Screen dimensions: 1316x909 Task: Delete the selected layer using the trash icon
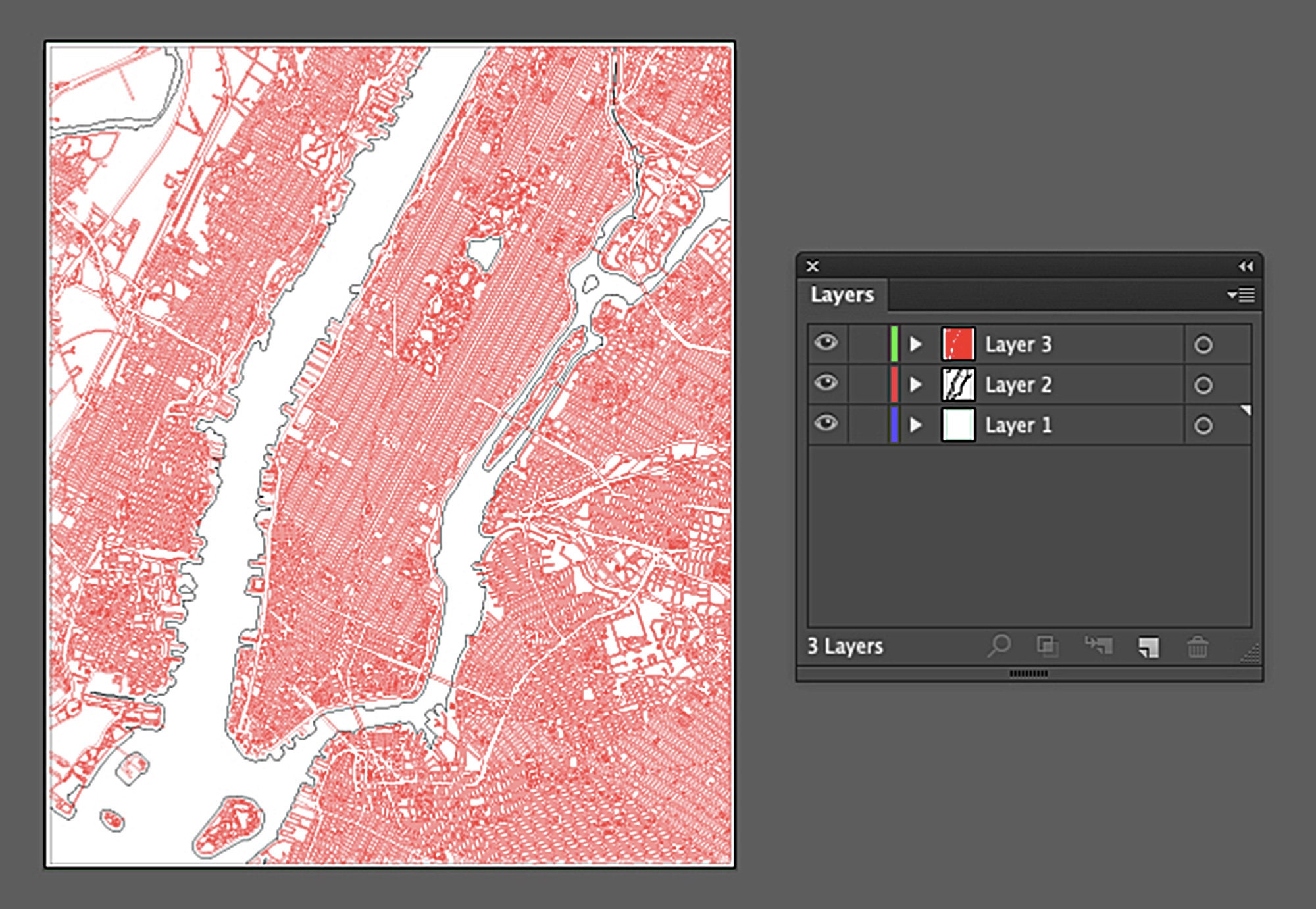[1199, 647]
